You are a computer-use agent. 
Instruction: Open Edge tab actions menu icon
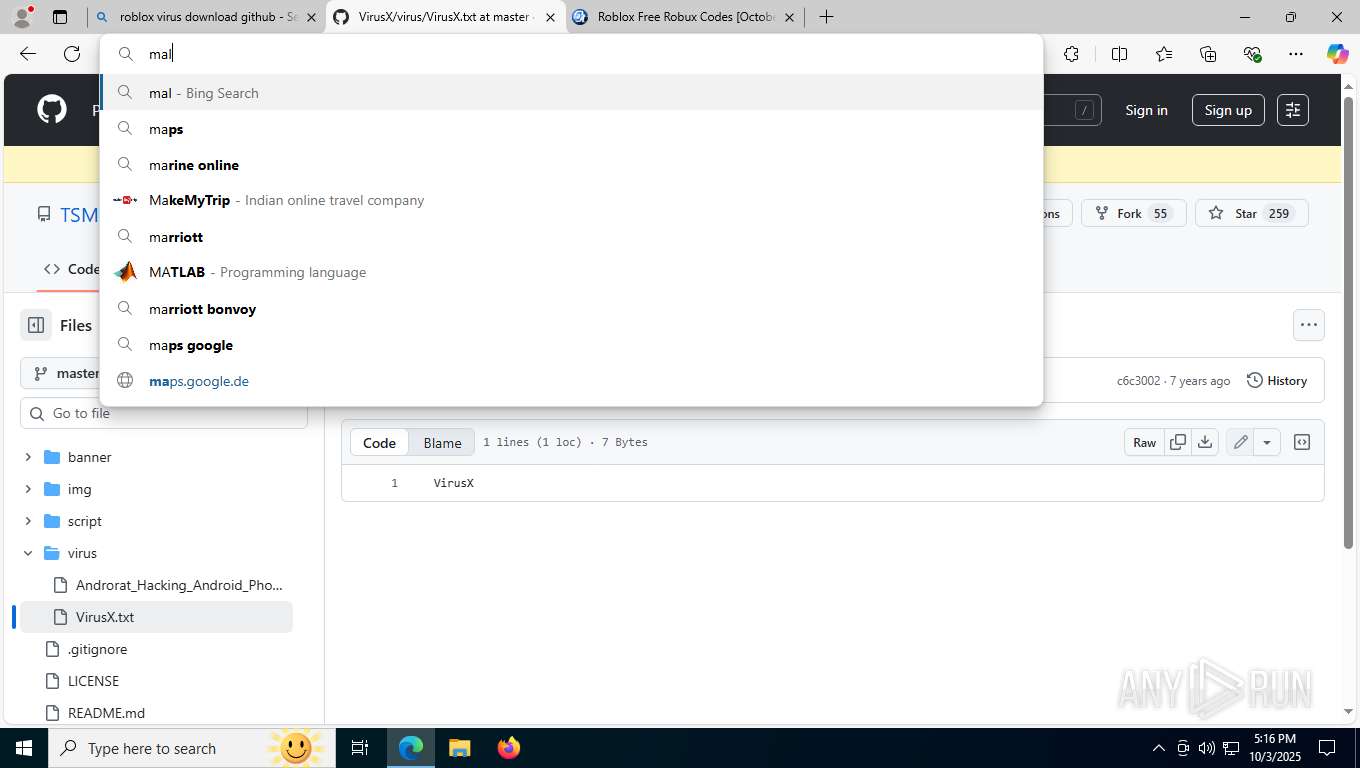tap(60, 17)
